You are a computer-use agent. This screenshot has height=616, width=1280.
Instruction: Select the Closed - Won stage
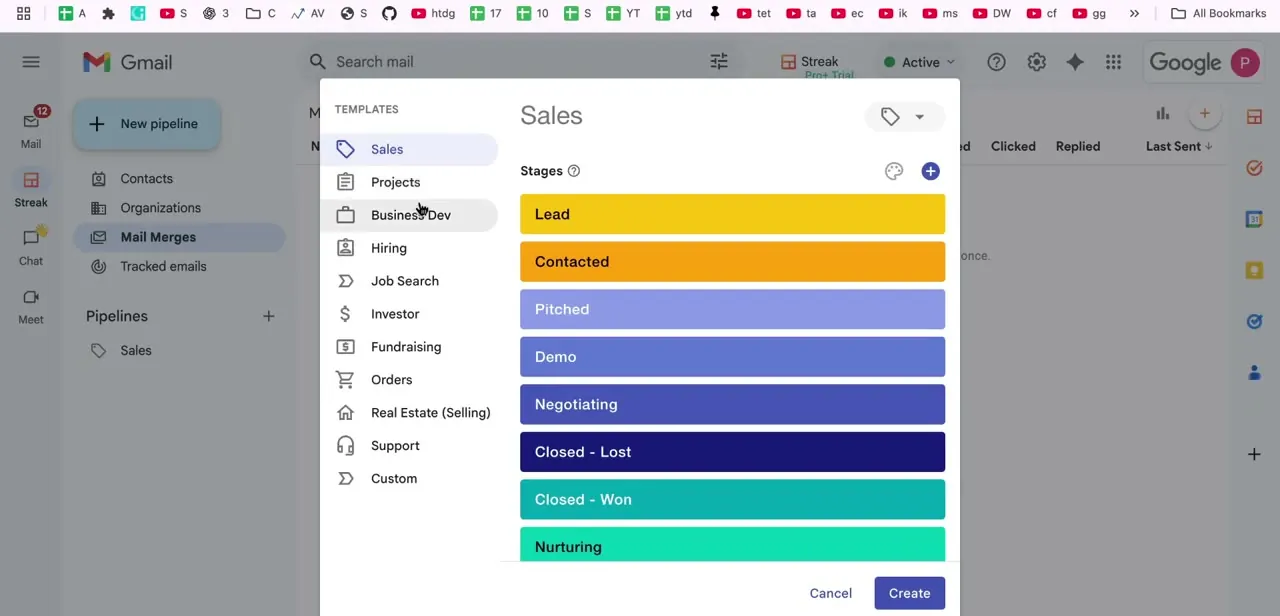pyautogui.click(x=732, y=499)
